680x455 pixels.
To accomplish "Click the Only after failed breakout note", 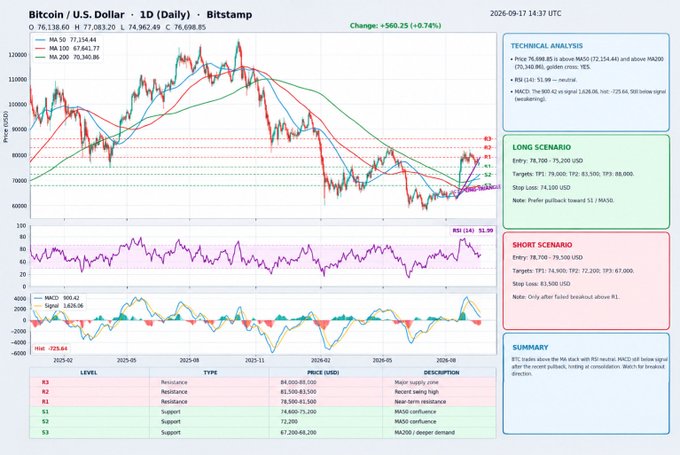I will tap(566, 297).
